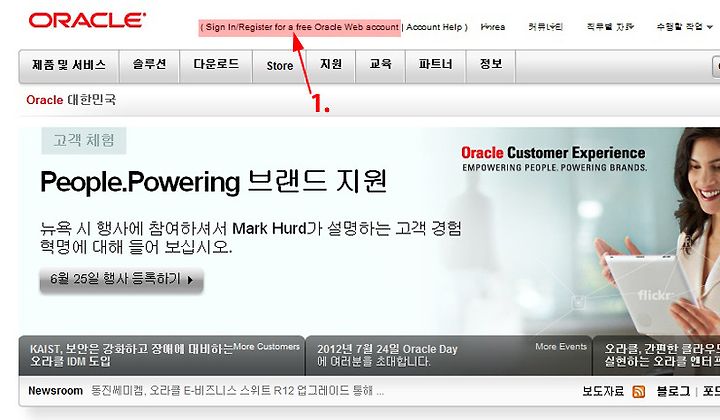Open the 동진쎄미켐 E-비즈니스 스위트 R12 news headline
This screenshot has height=420, width=720.
click(237, 391)
